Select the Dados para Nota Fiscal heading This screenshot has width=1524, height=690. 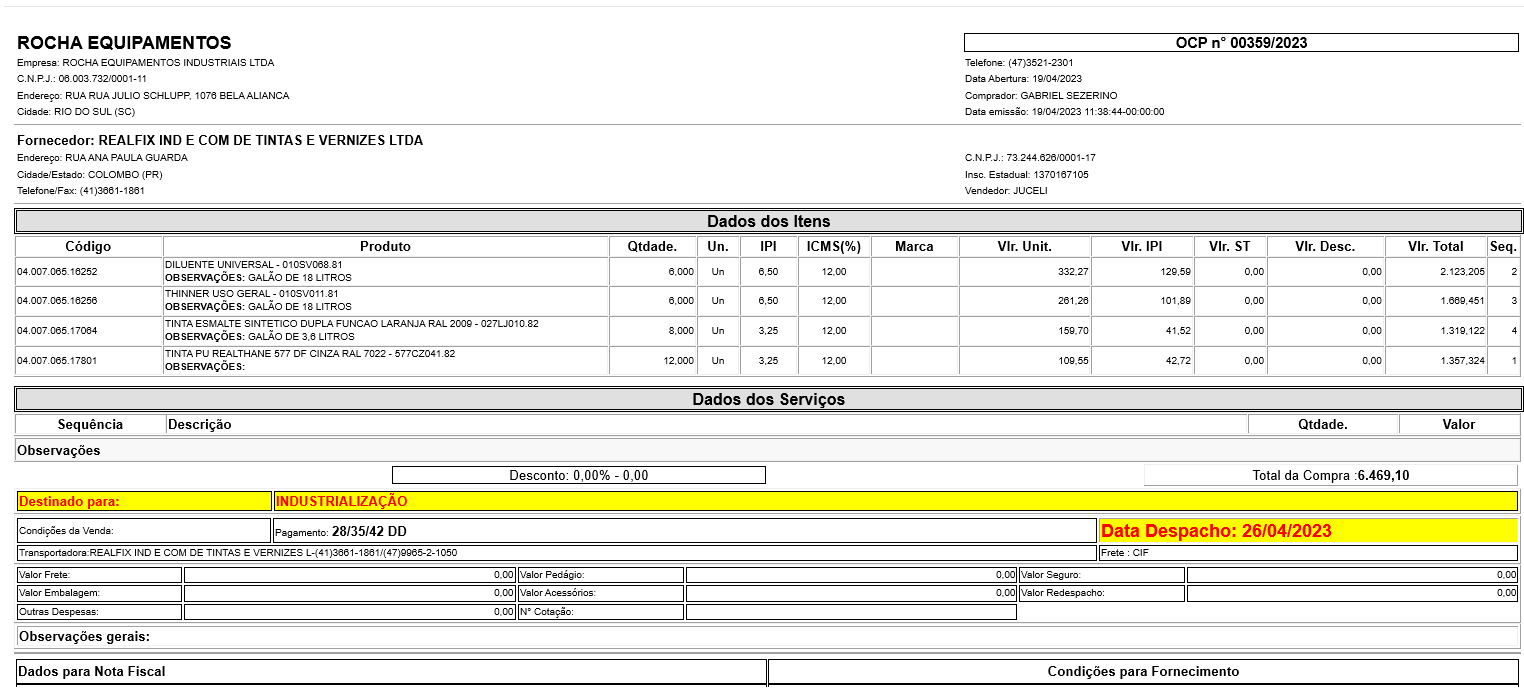[x=92, y=672]
